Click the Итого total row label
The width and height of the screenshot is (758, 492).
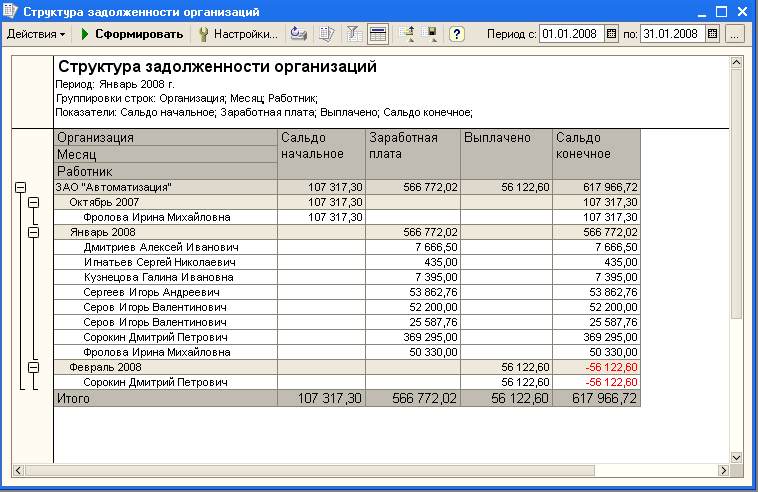click(73, 398)
